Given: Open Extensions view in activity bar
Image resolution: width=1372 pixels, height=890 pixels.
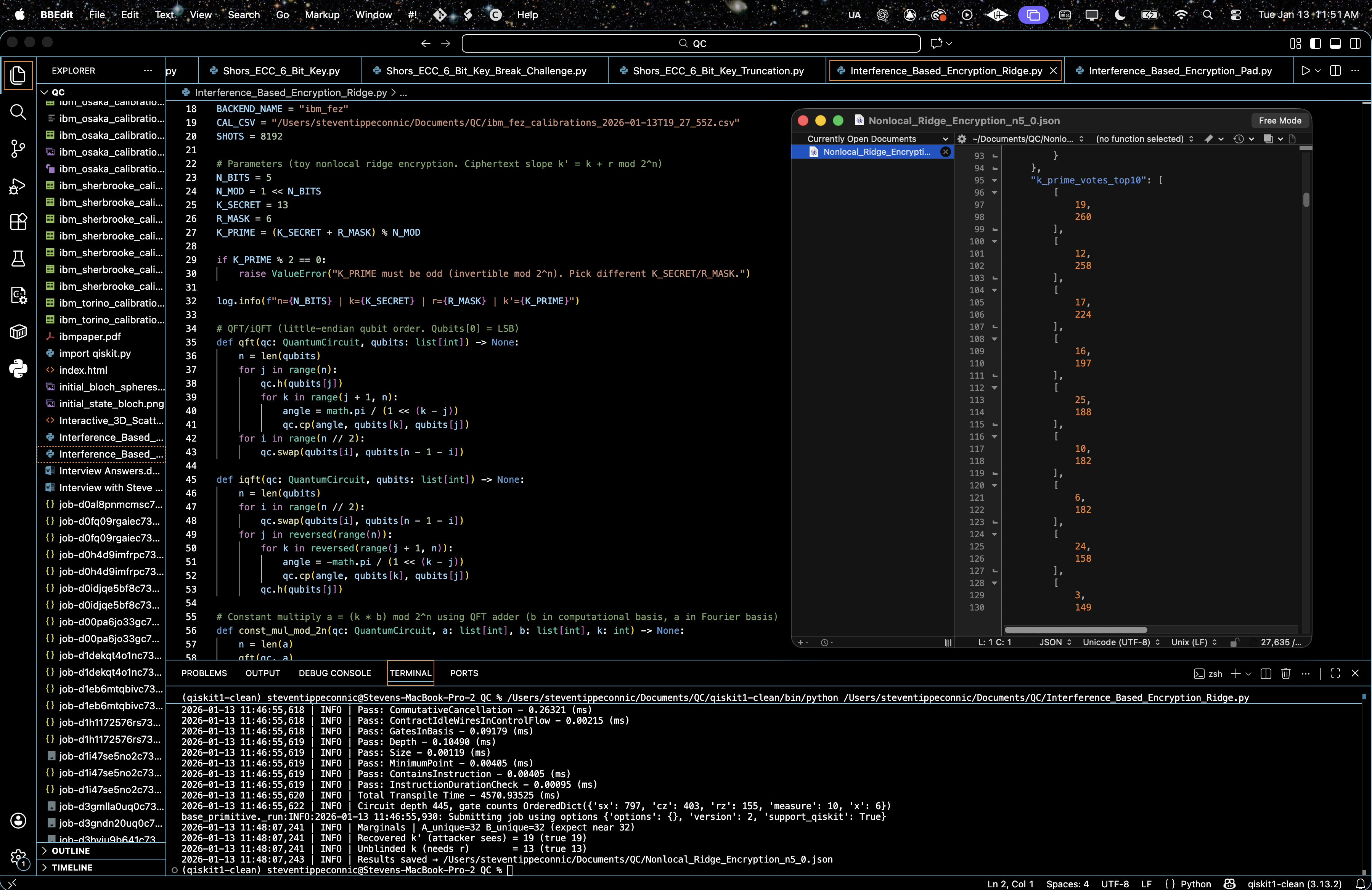Looking at the screenshot, I should coord(18,222).
